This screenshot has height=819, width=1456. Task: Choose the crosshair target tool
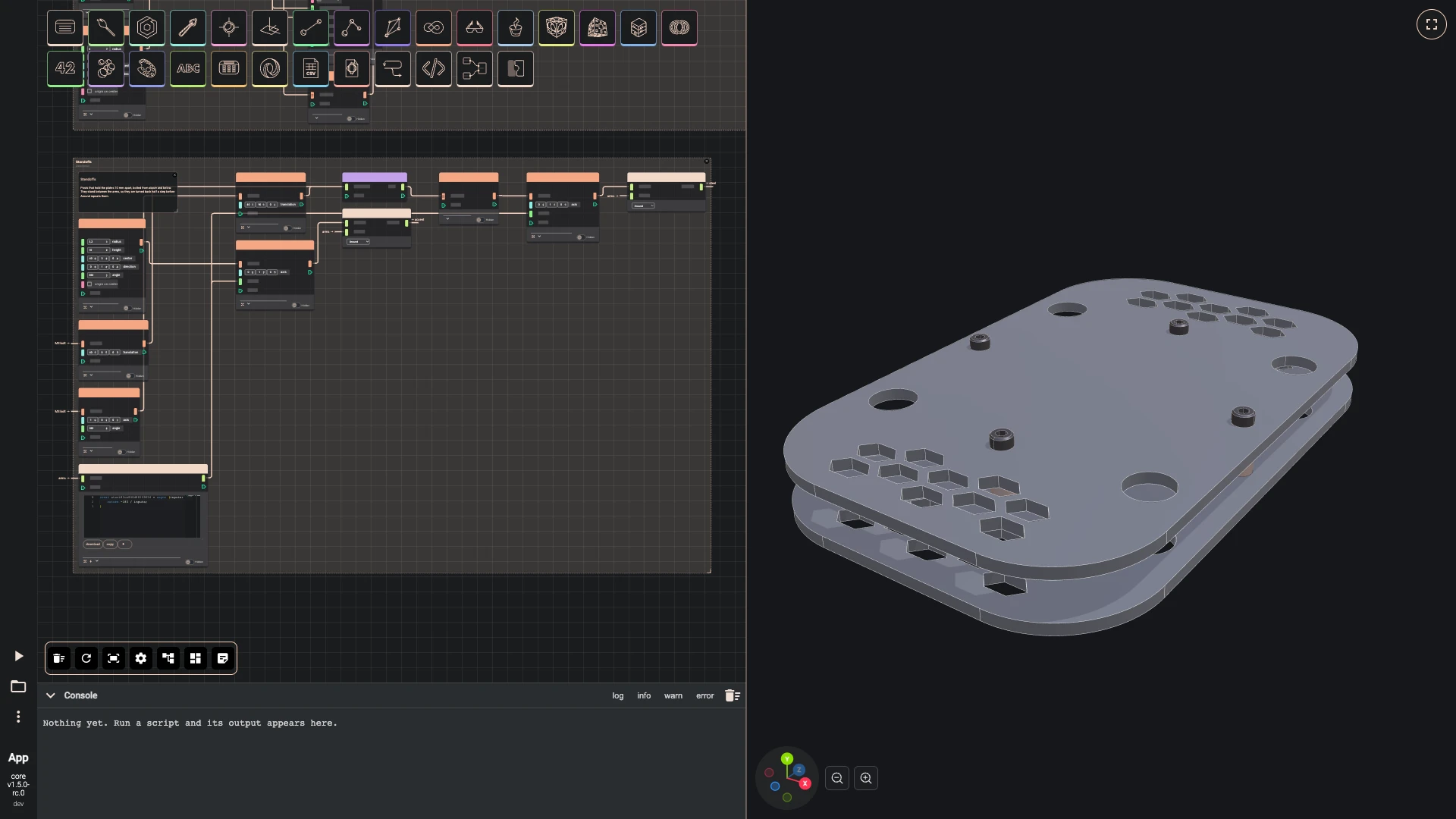point(229,27)
